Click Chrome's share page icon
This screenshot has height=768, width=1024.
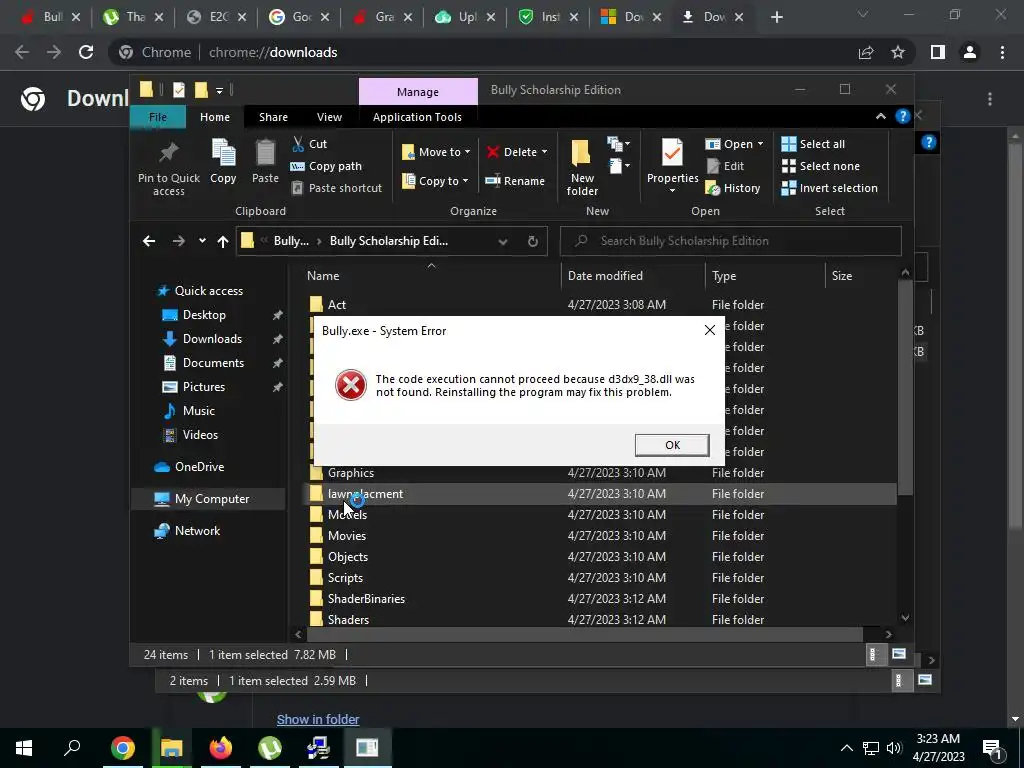click(866, 52)
